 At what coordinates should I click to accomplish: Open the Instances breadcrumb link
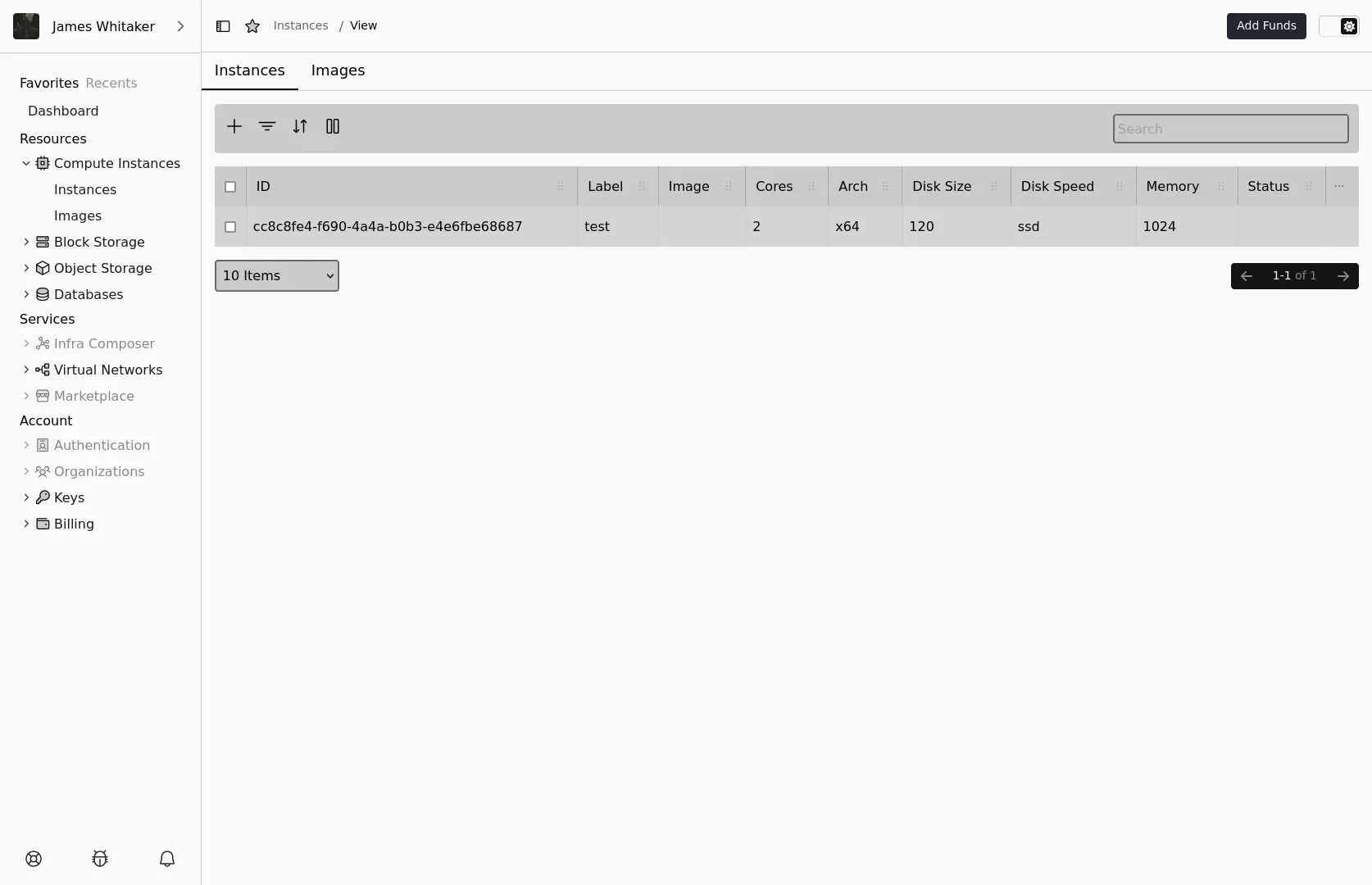(x=300, y=25)
